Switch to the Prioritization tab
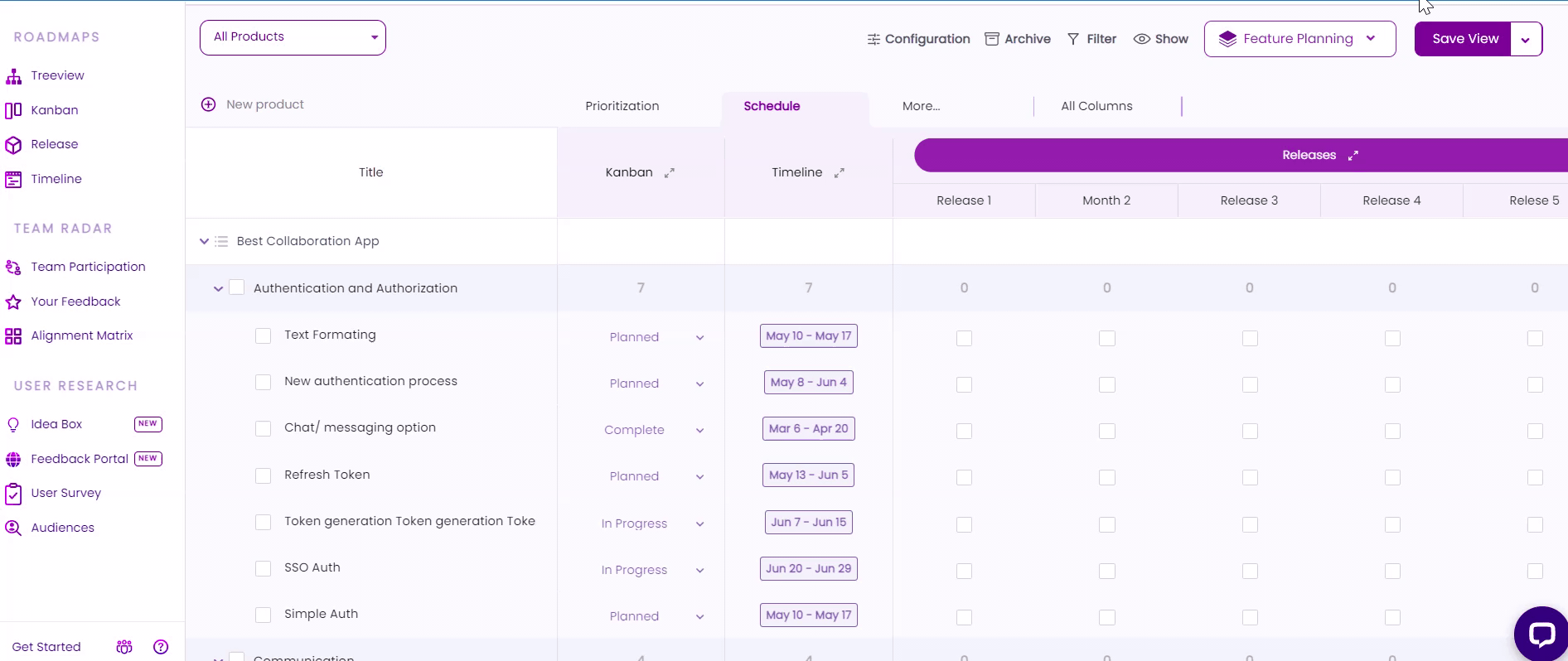The width and height of the screenshot is (1568, 661). coord(622,106)
